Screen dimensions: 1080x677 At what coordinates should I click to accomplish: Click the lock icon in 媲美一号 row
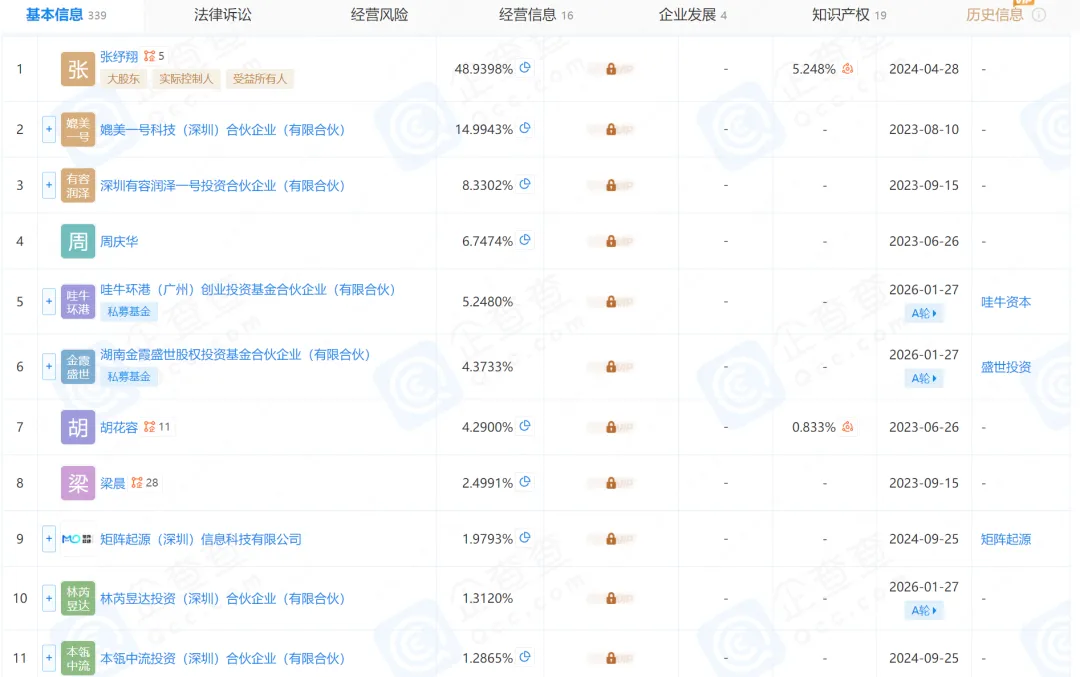tap(611, 129)
